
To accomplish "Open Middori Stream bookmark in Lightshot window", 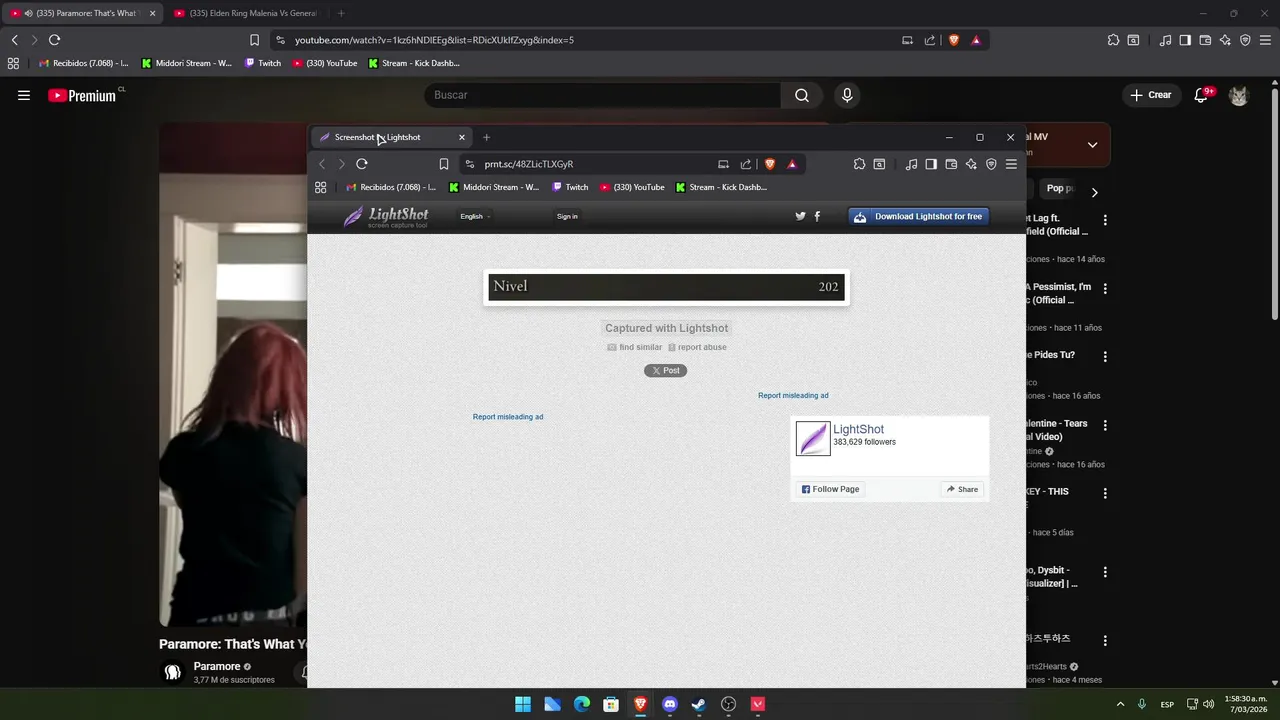I will coord(494,187).
